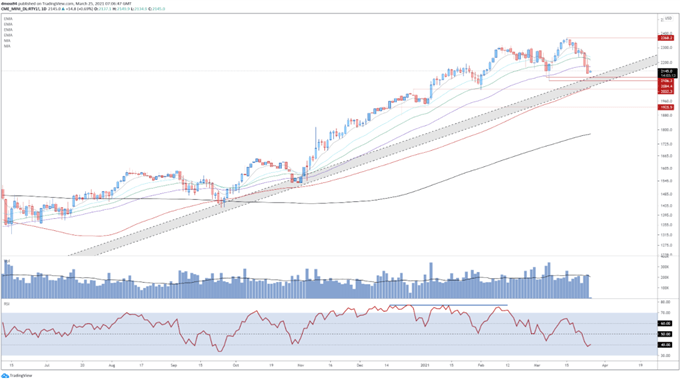Click the 2300.0 price axis value

tap(666, 48)
